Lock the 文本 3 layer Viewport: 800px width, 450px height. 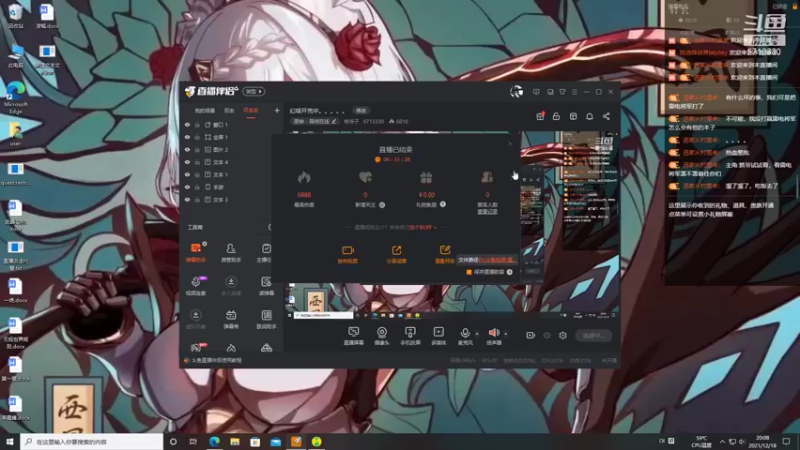click(x=197, y=199)
